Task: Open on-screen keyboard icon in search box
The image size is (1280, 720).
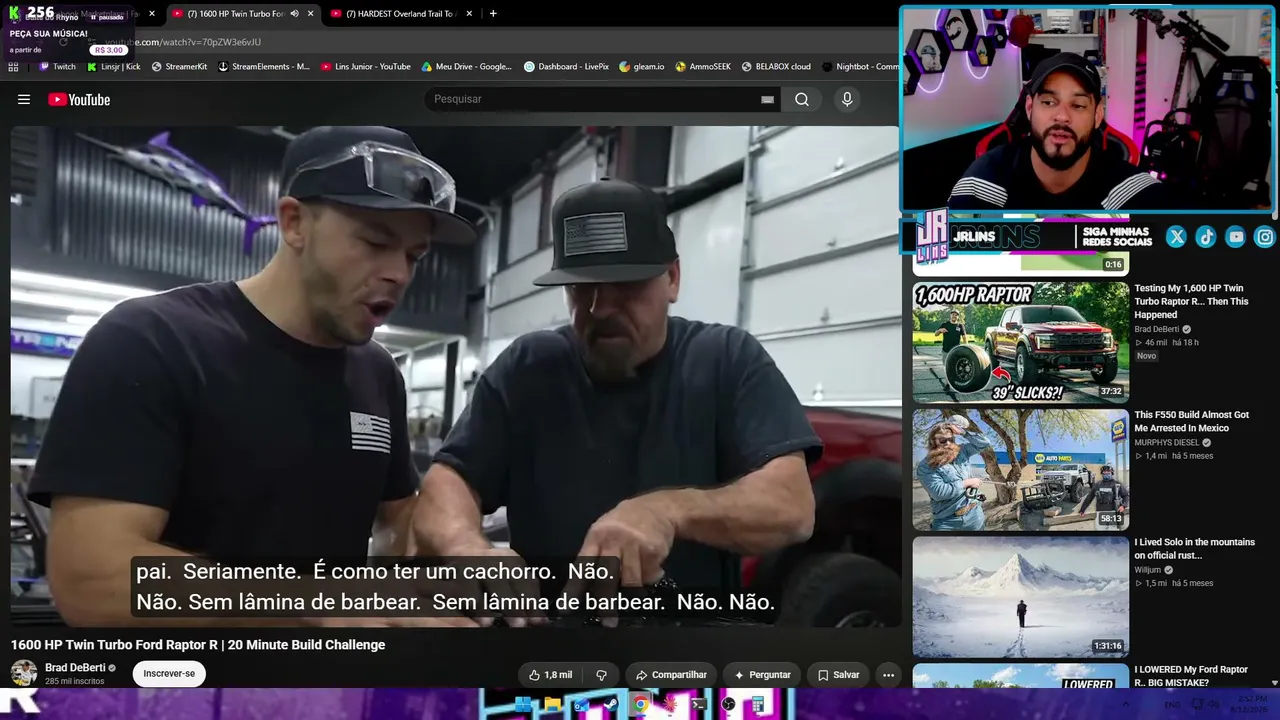Action: 767,99
